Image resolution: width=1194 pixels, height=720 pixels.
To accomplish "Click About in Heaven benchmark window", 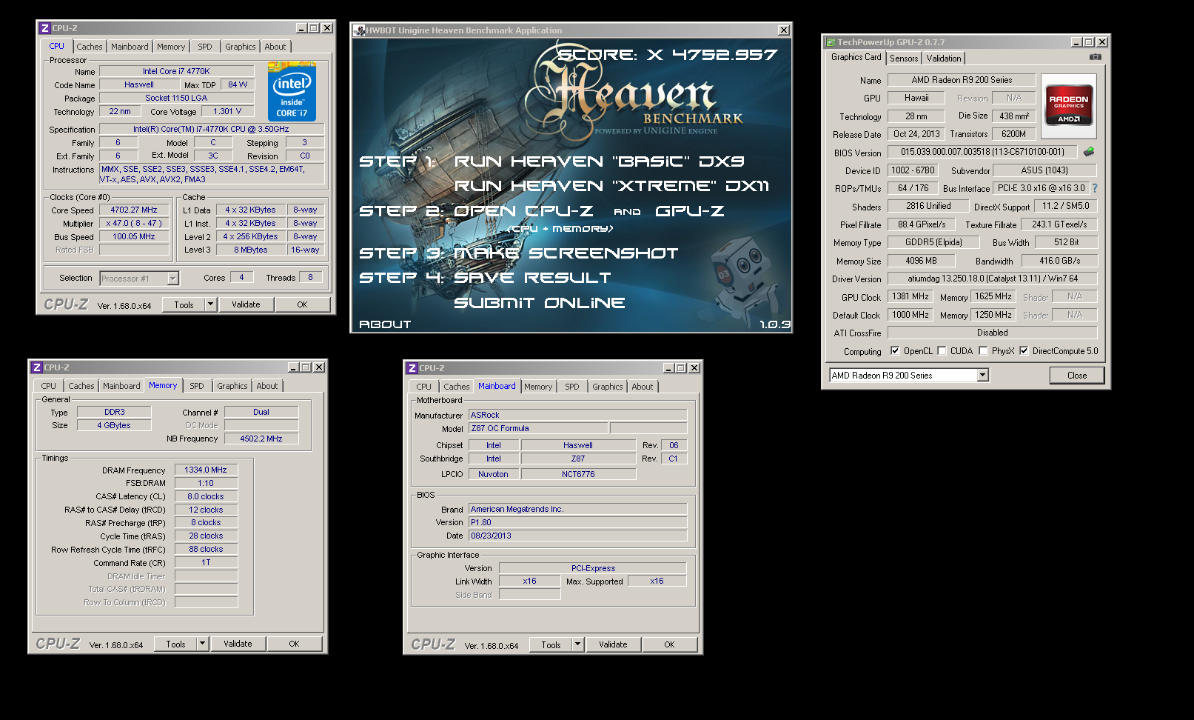I will click(385, 324).
